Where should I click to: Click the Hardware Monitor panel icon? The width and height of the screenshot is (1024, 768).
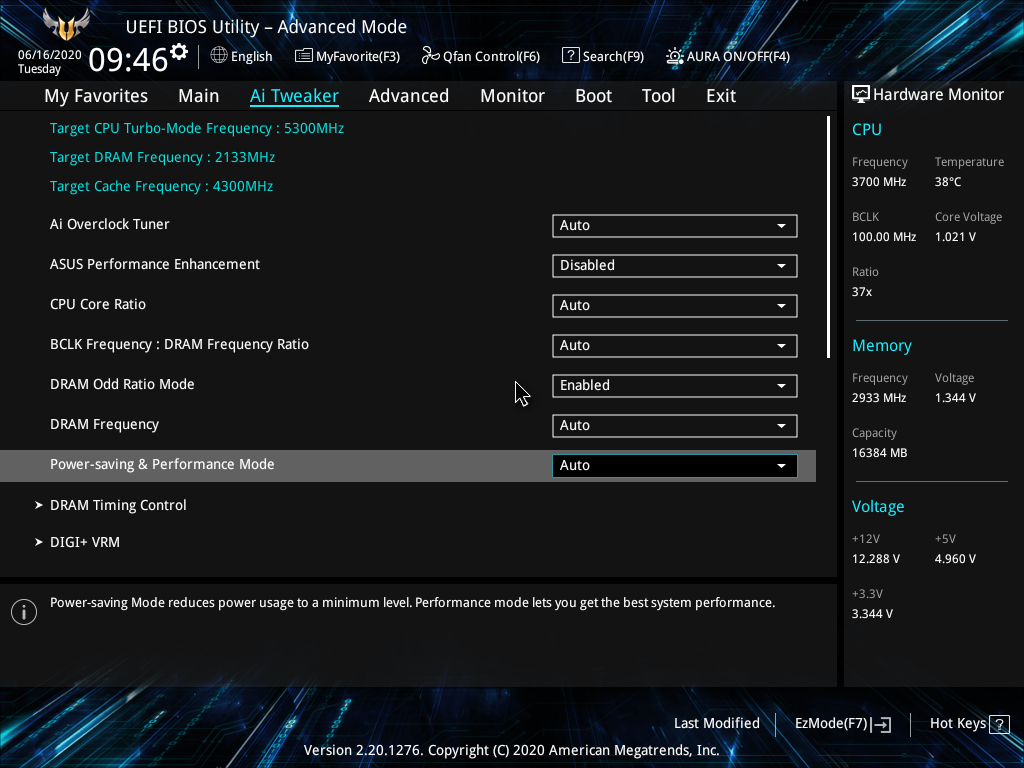coord(860,93)
